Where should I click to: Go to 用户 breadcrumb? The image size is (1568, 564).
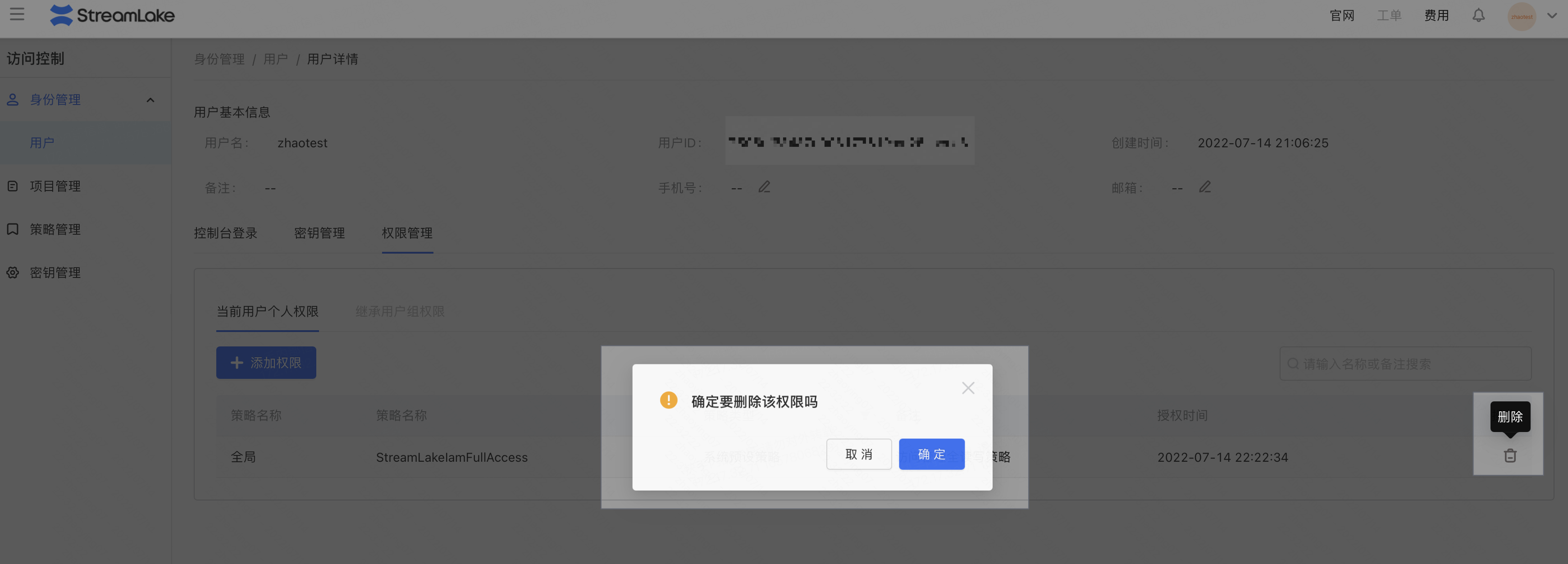(276, 59)
